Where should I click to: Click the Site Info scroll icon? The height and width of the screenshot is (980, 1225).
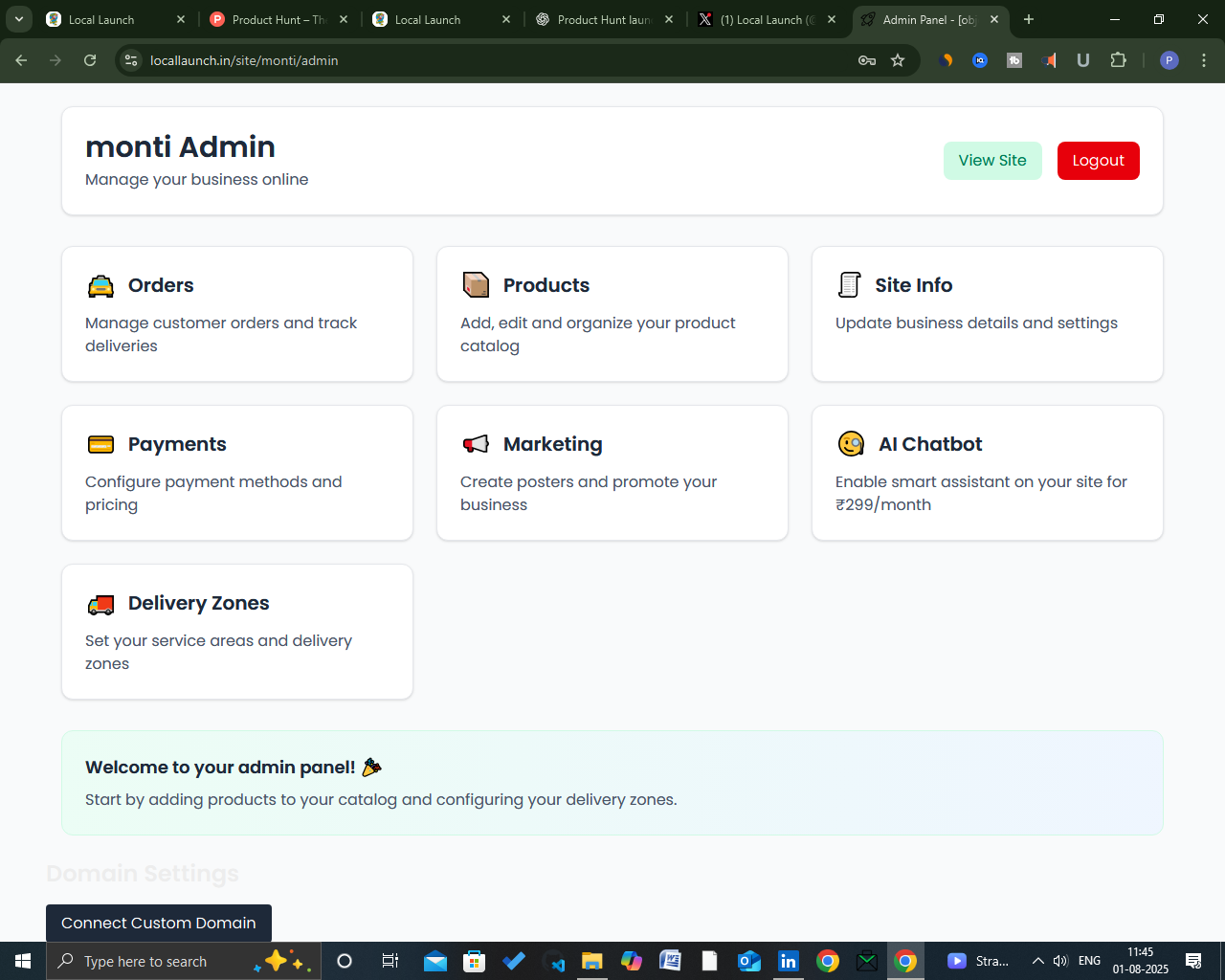point(849,285)
